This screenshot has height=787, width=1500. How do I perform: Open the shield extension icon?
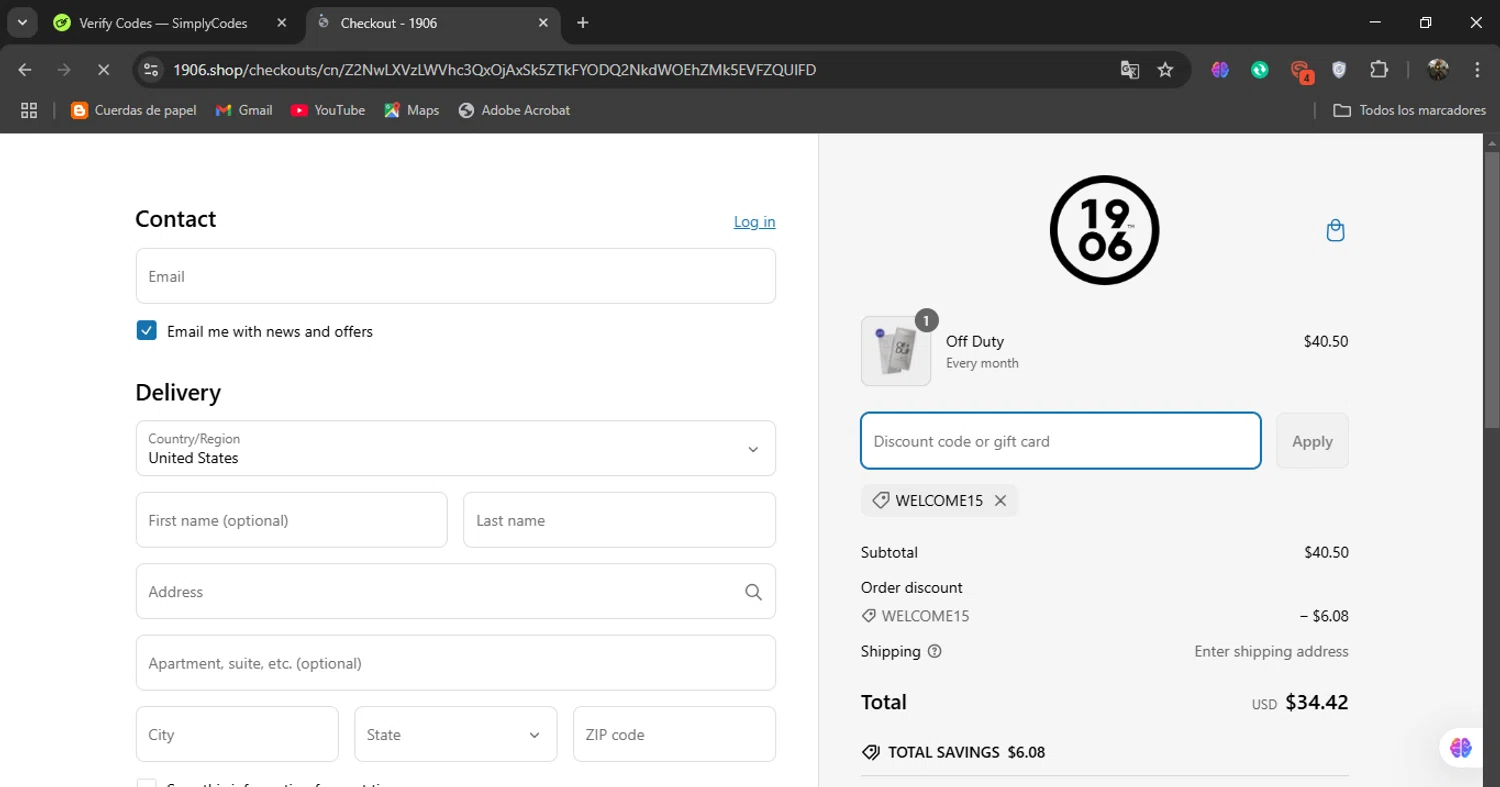[x=1339, y=70]
